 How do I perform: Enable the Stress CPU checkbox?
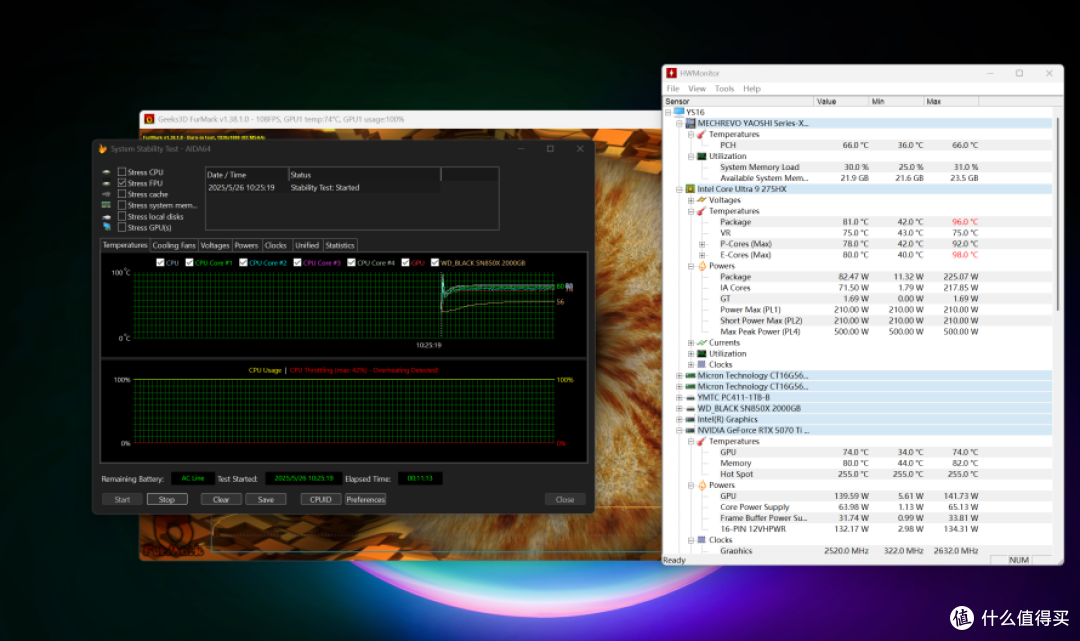pyautogui.click(x=122, y=172)
